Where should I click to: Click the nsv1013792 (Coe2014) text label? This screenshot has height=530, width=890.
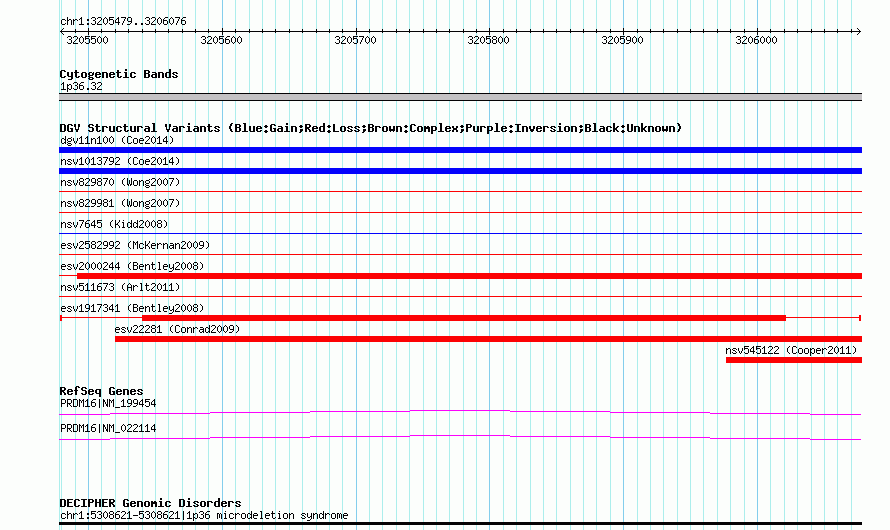[120, 161]
